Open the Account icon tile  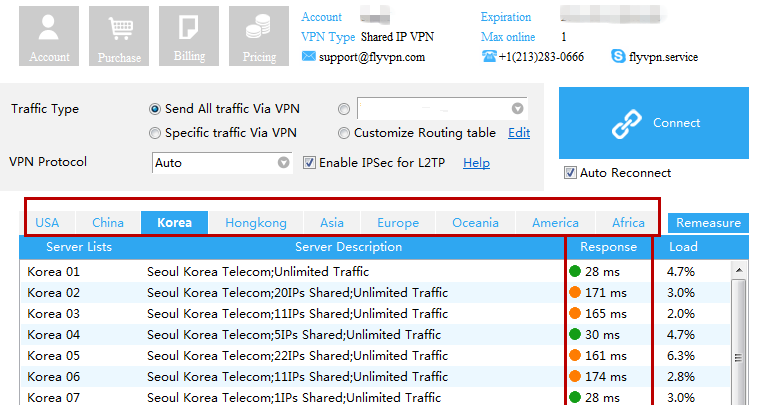(49, 36)
